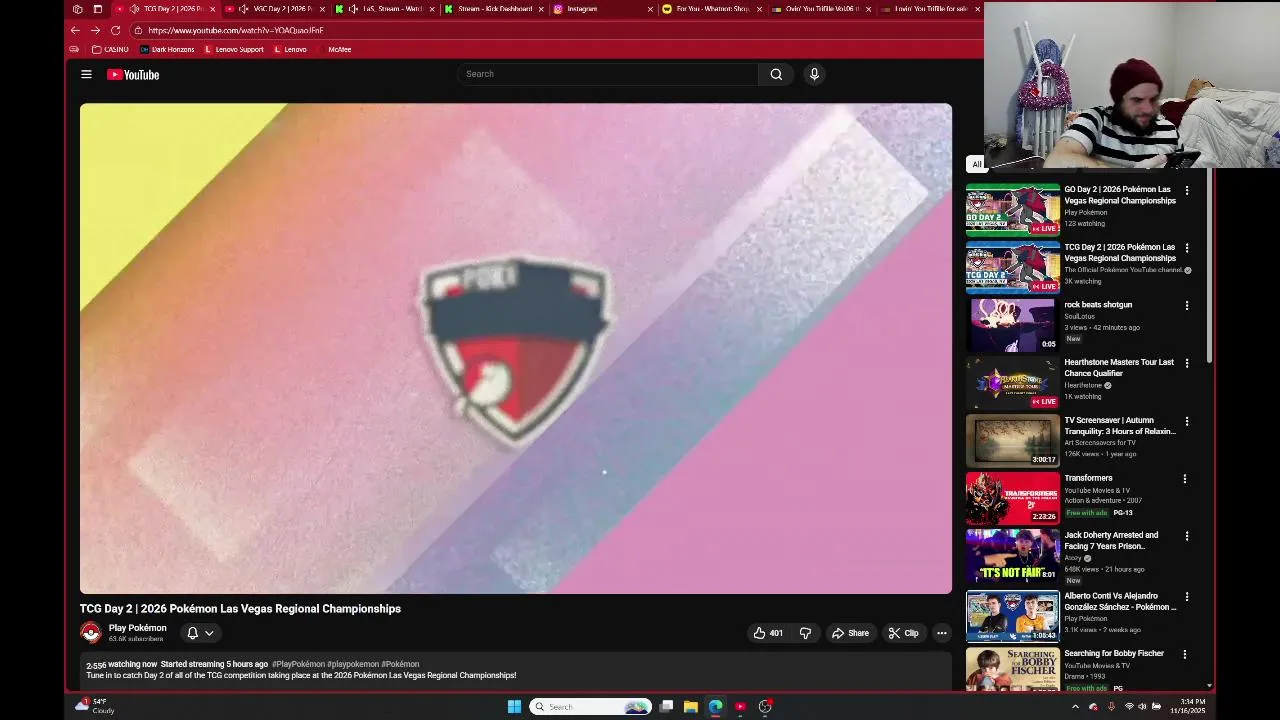Open the Play Pokémon channel name

click(x=137, y=628)
